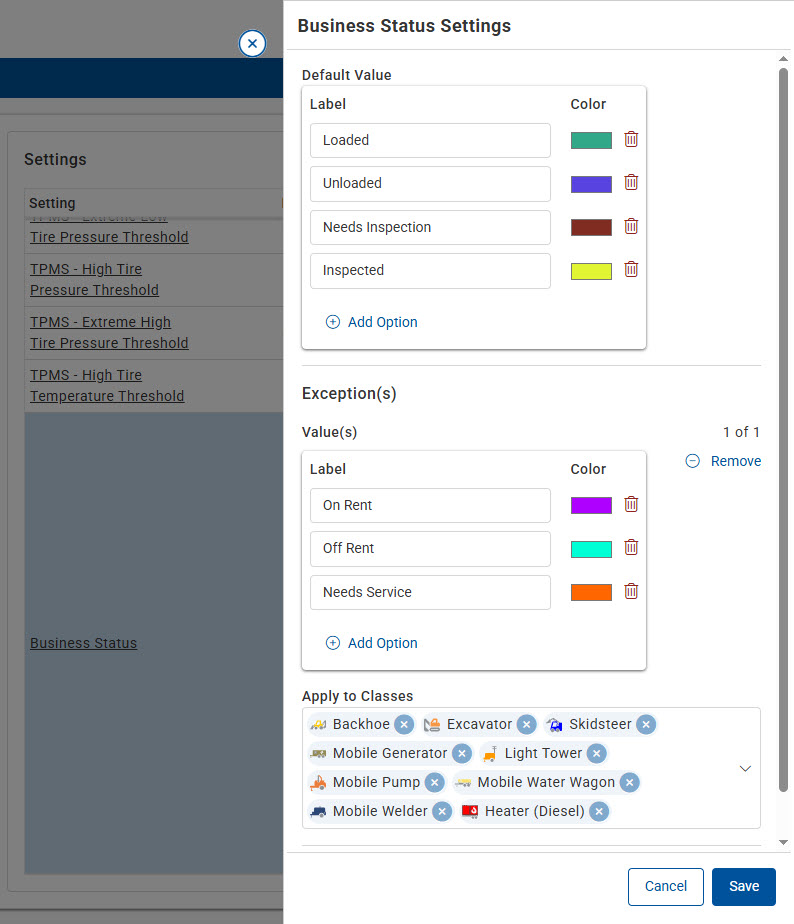Remove Excavator class chip
Viewport: 794px width, 924px height.
[526, 724]
